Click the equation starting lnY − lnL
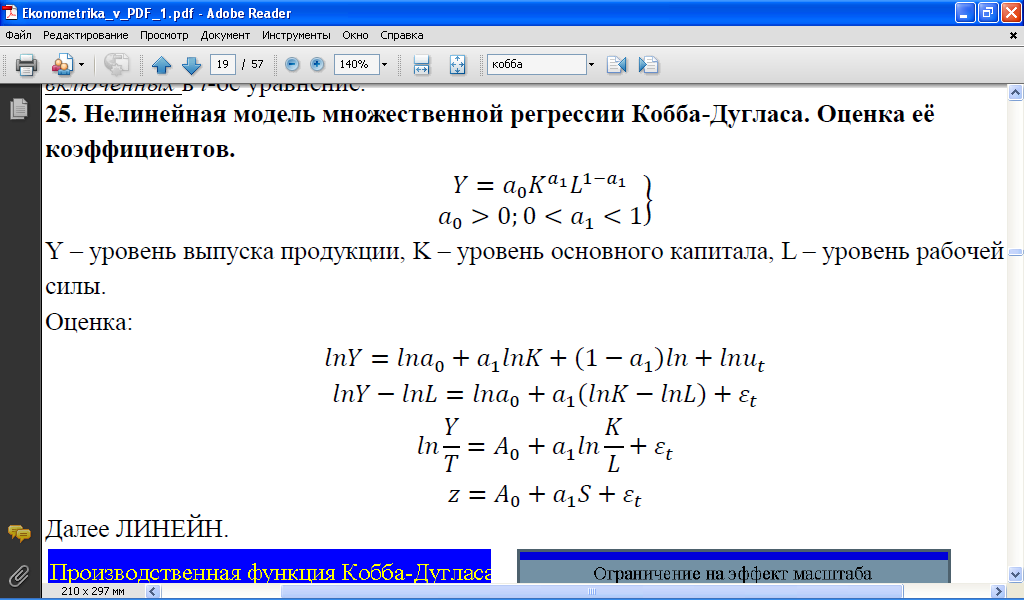Viewport: 1024px width, 600px height. coord(545,395)
